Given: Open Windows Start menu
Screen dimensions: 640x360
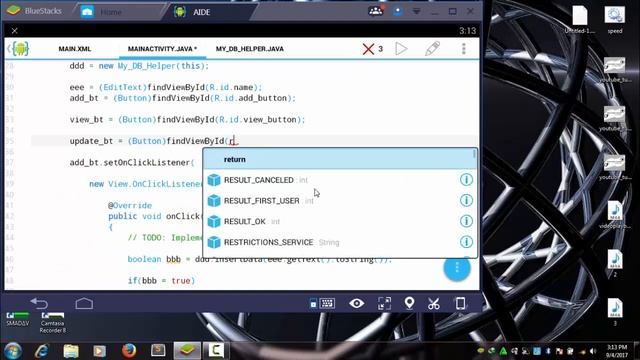Looking at the screenshot, I should (x=12, y=351).
